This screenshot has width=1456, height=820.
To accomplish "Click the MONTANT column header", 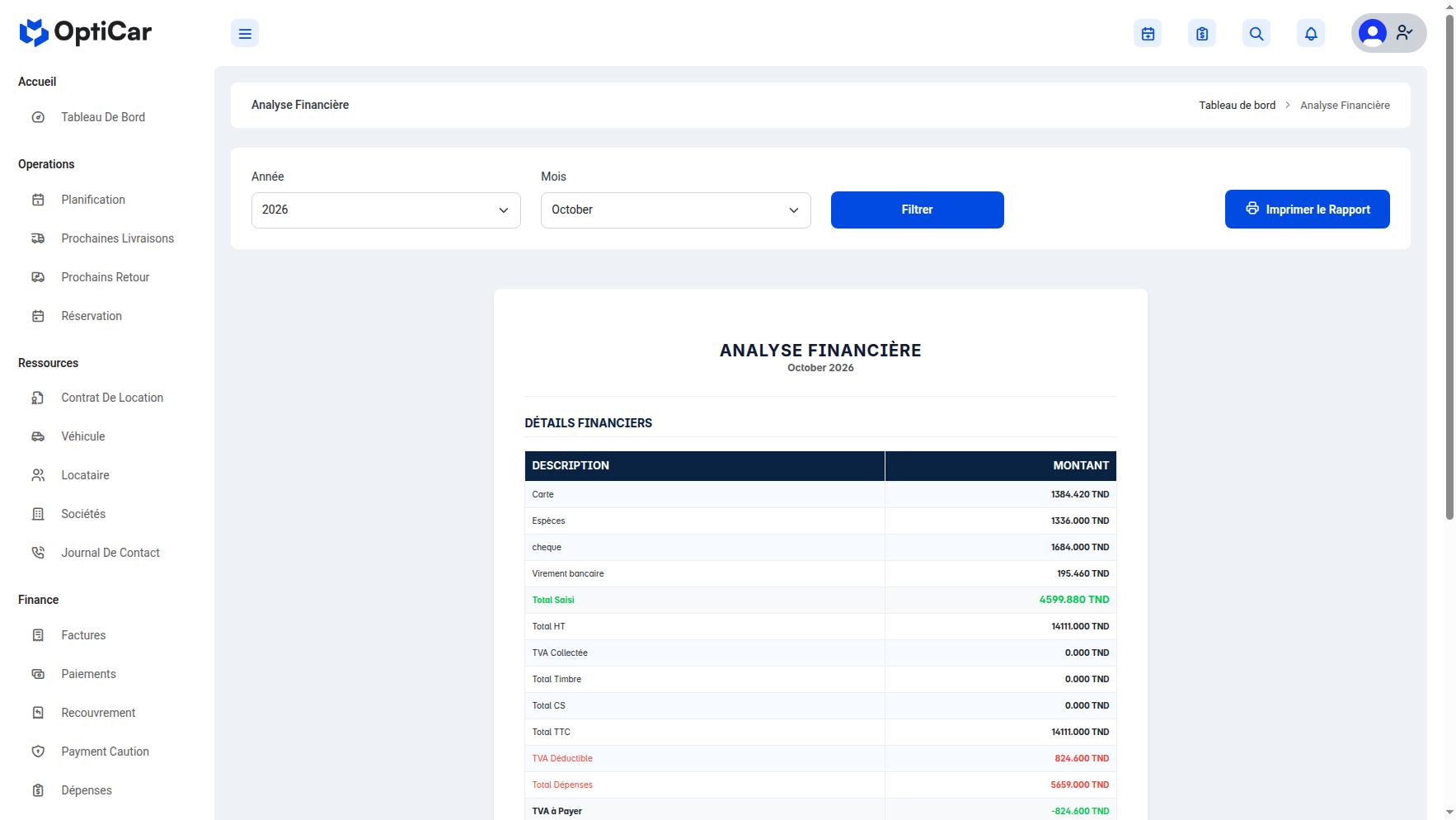I will coord(1081,465).
